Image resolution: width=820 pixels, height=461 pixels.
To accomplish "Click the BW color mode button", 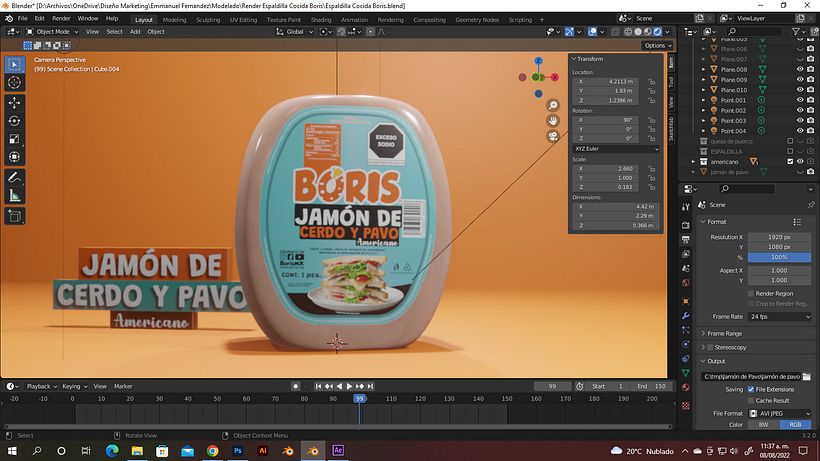I will point(763,424).
